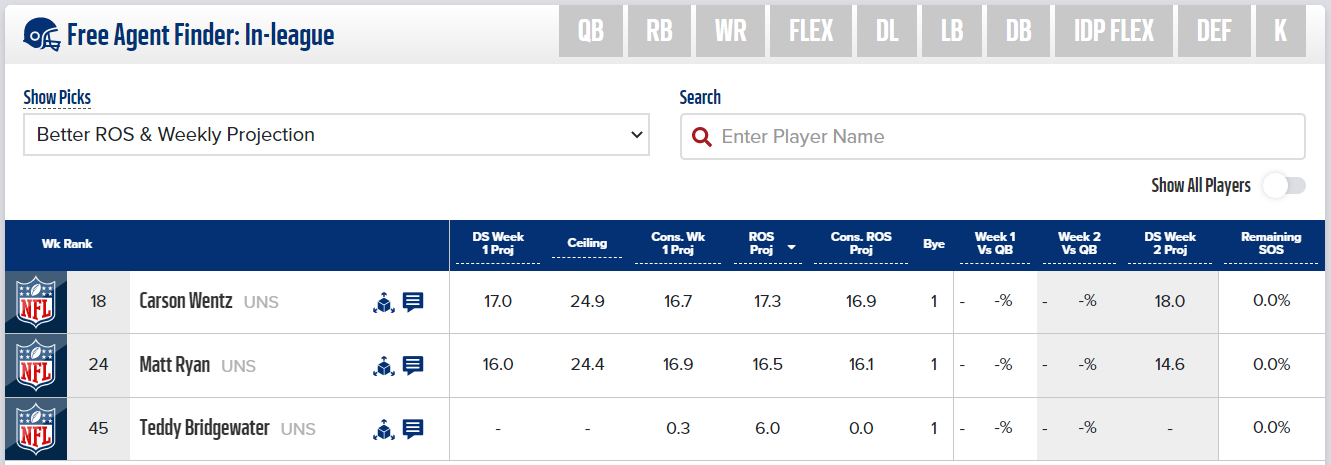Select the WR position tab
Image resolution: width=1331 pixels, height=465 pixels.
pyautogui.click(x=731, y=31)
